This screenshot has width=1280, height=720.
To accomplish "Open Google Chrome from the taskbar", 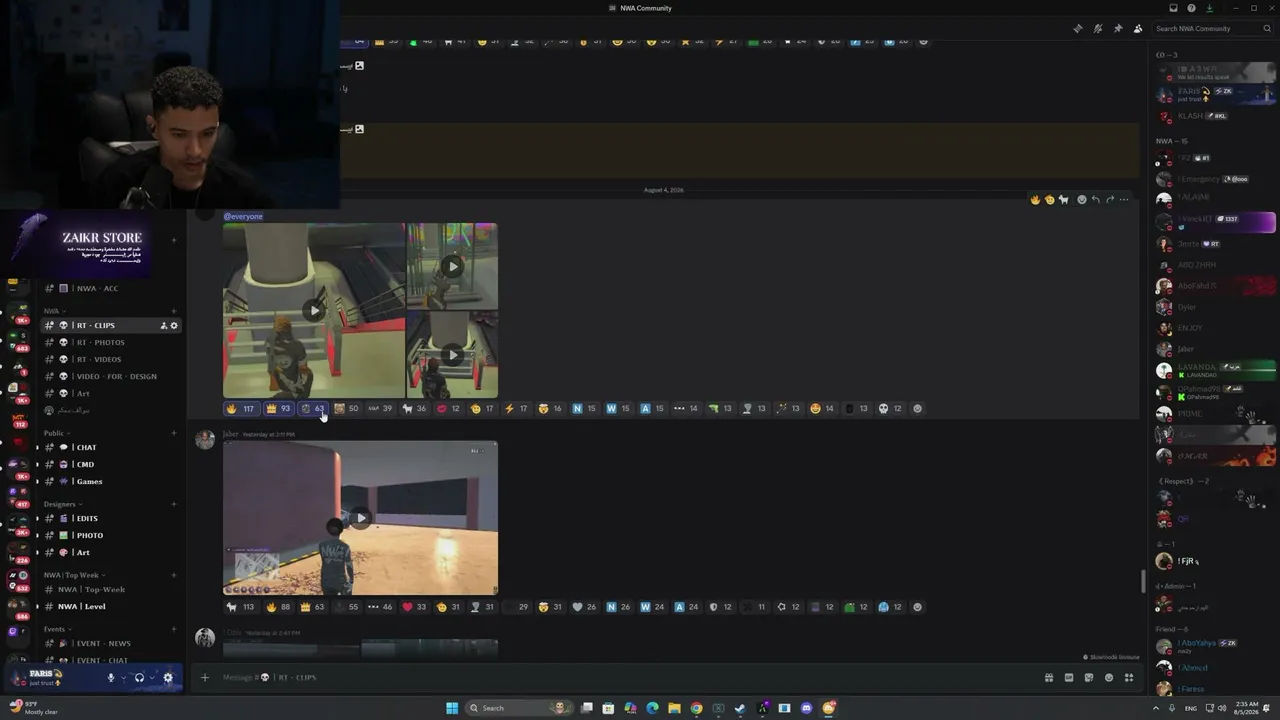I will pos(696,708).
